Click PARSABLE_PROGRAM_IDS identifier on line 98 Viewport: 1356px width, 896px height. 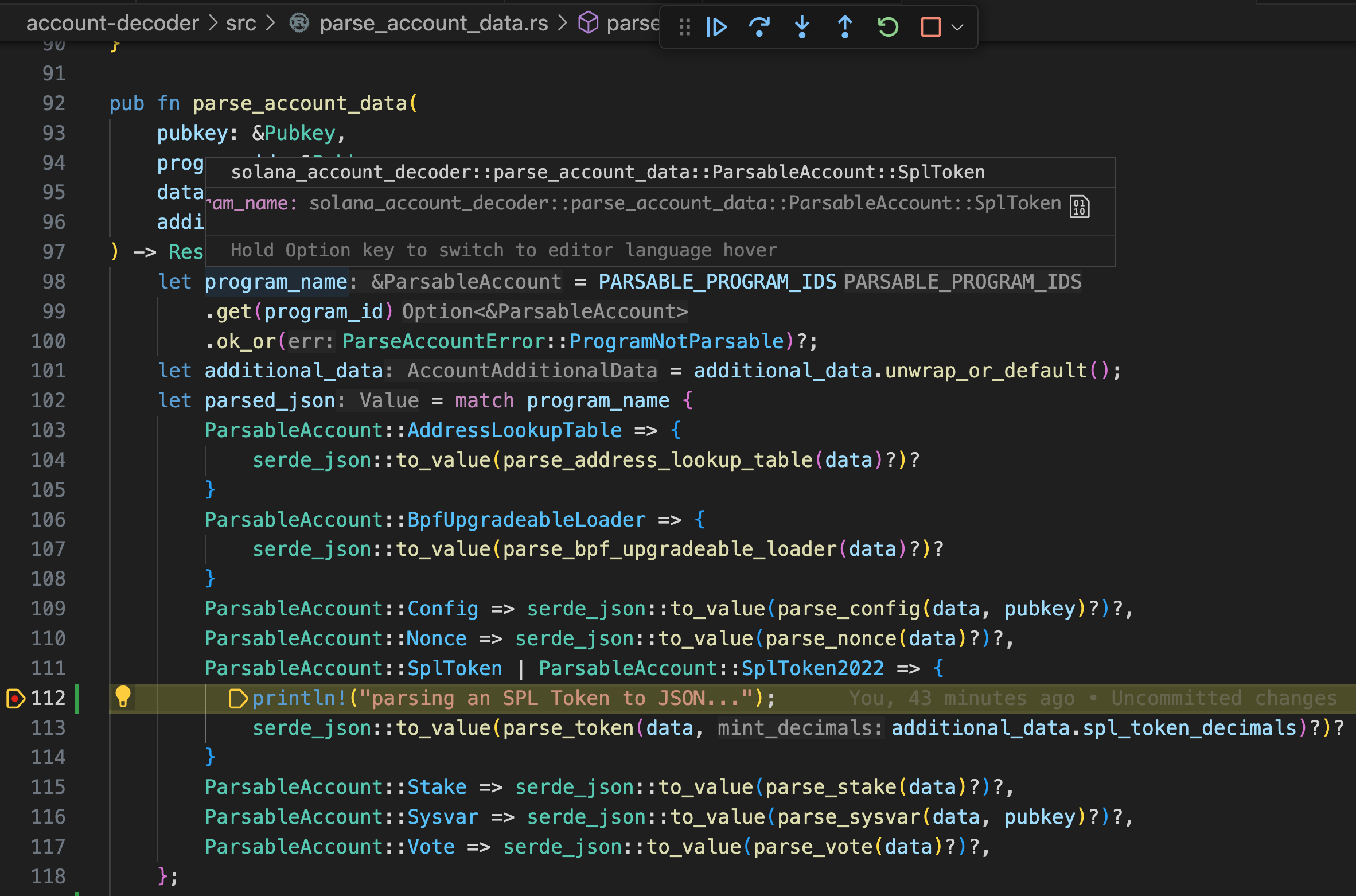(x=717, y=282)
